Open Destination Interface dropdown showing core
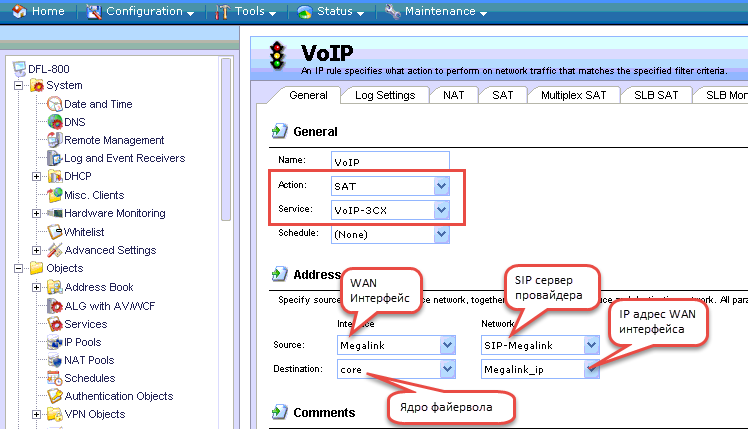 click(x=396, y=369)
